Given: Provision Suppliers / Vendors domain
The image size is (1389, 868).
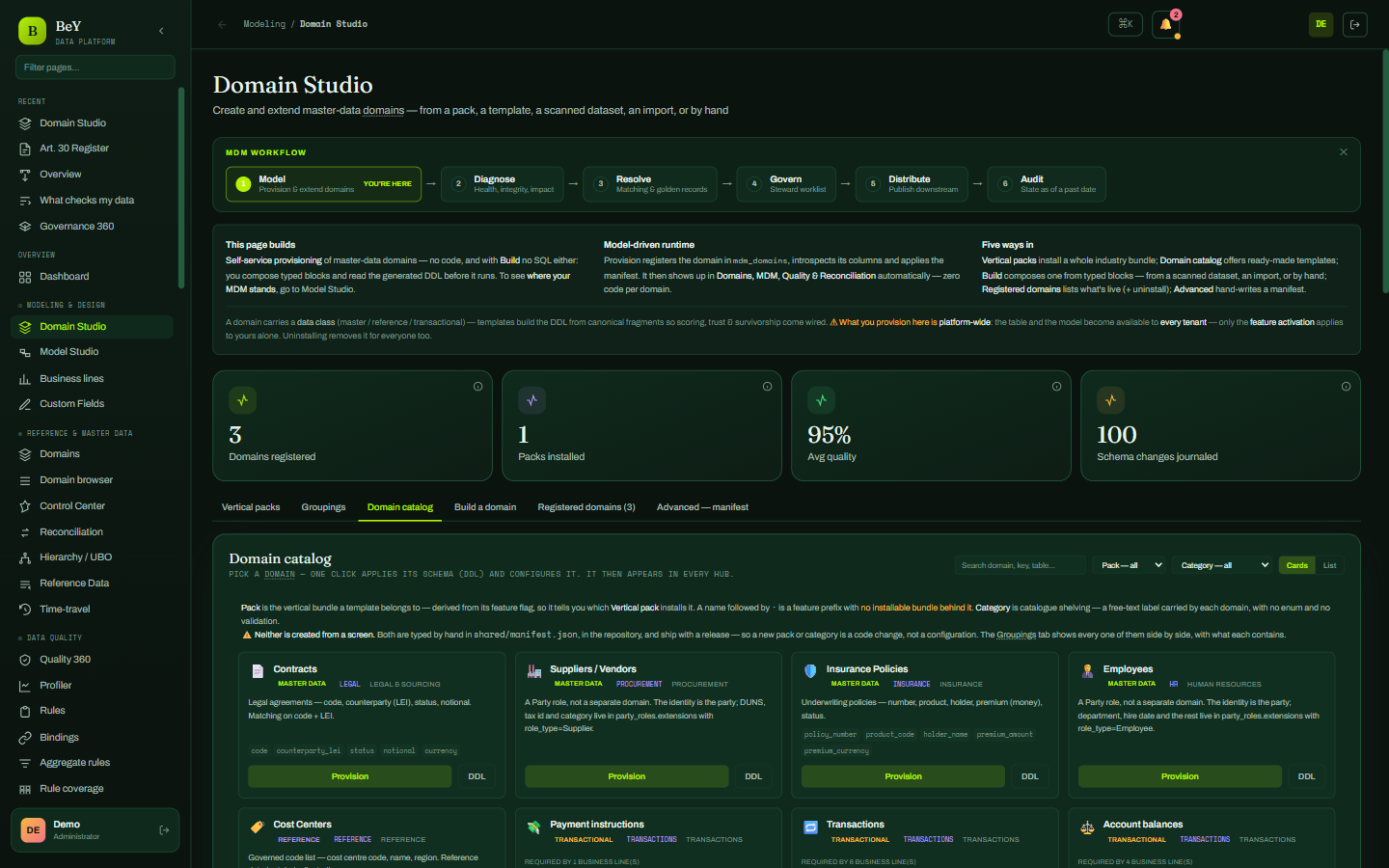Looking at the screenshot, I should coord(627,776).
